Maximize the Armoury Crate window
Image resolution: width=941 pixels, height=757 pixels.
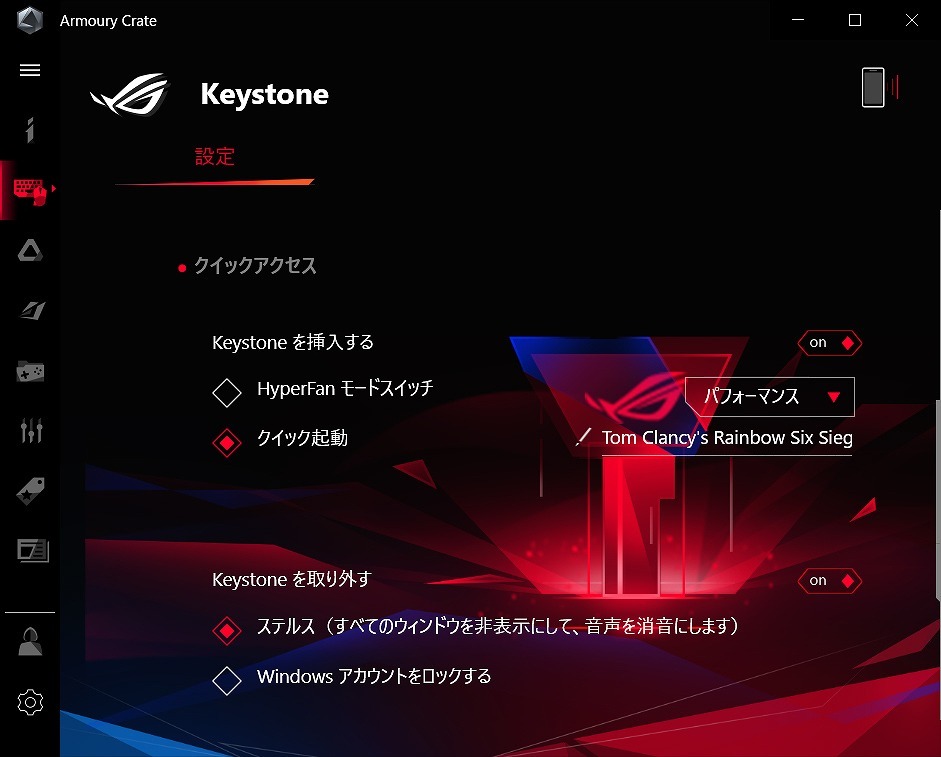coord(855,20)
